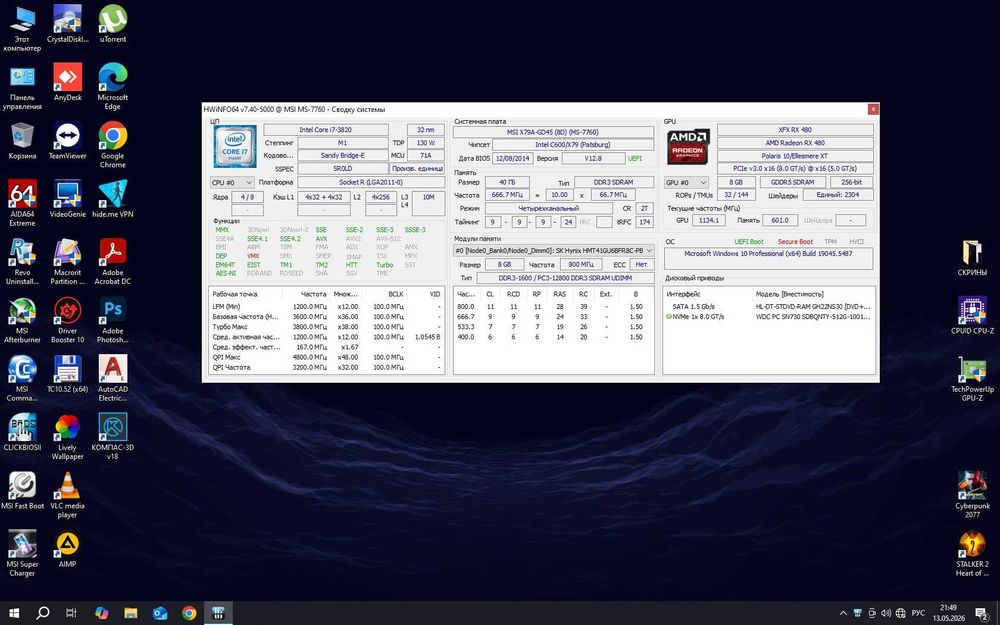The image size is (1000, 625).
Task: Open File Explorer from the taskbar
Action: click(131, 613)
